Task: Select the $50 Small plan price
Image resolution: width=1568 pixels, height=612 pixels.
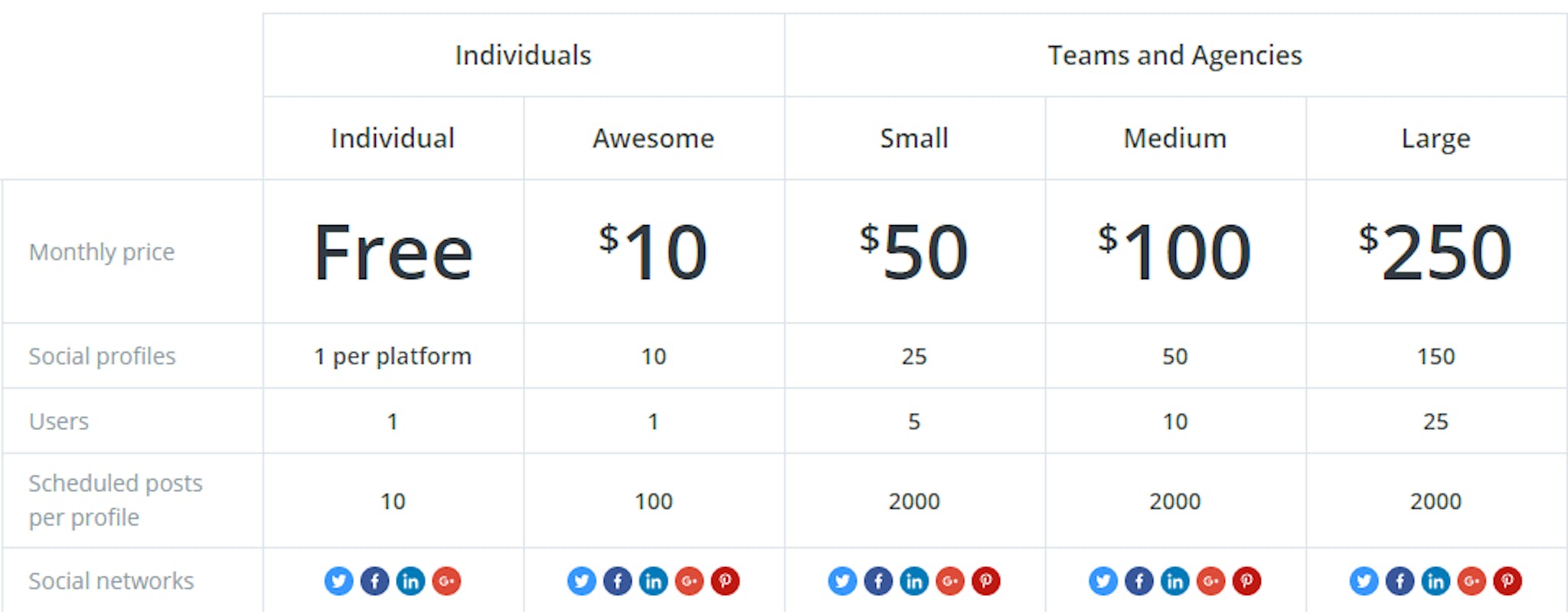Action: pos(913,251)
